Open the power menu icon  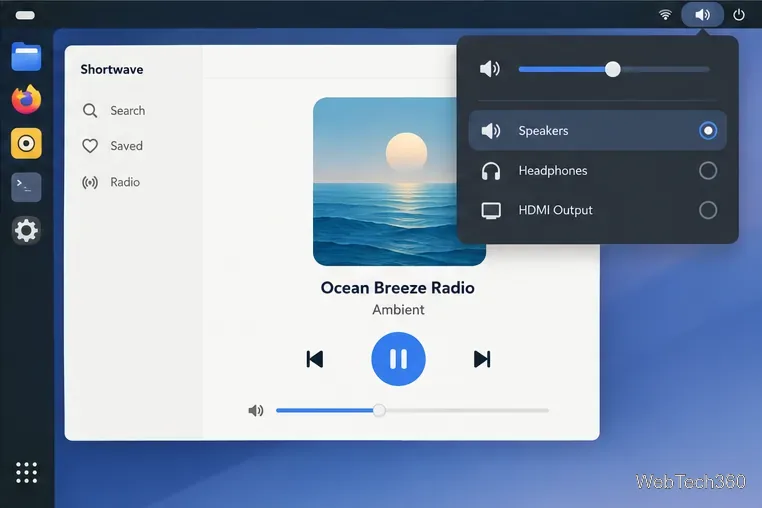(x=739, y=15)
